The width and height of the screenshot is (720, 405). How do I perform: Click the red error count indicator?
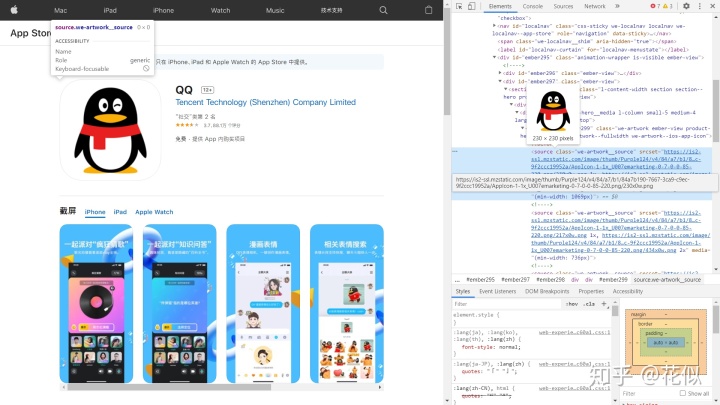[x=655, y=6]
